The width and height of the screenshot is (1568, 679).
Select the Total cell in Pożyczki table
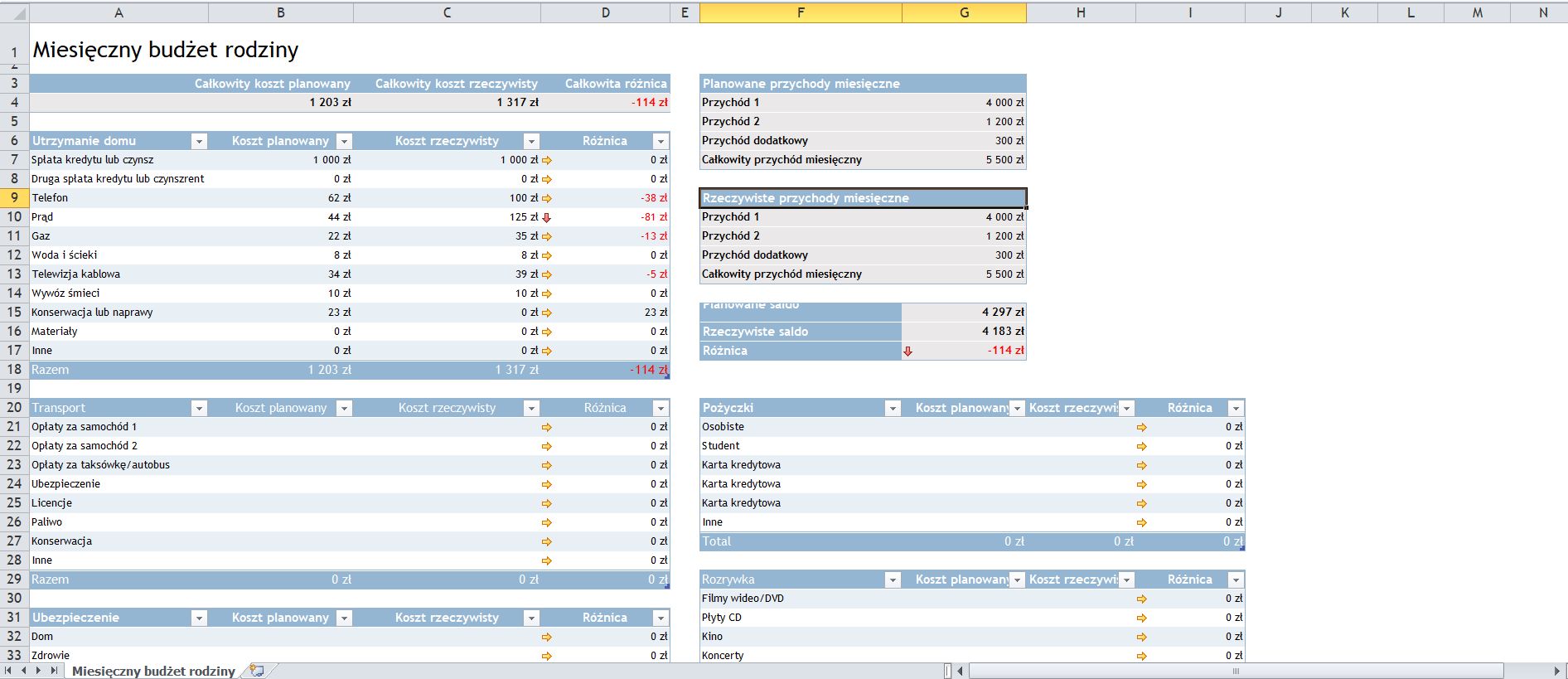801,541
